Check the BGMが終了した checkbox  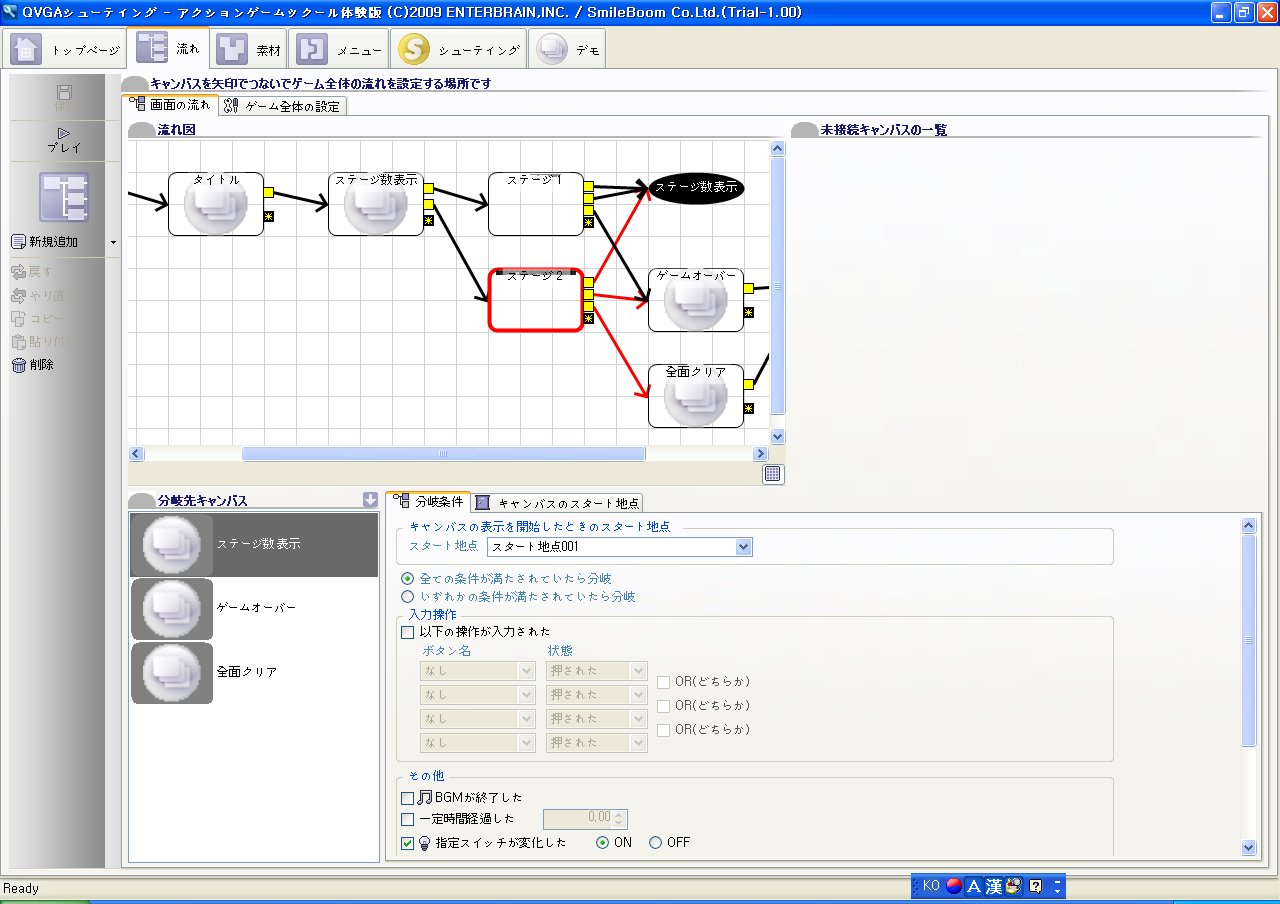407,798
